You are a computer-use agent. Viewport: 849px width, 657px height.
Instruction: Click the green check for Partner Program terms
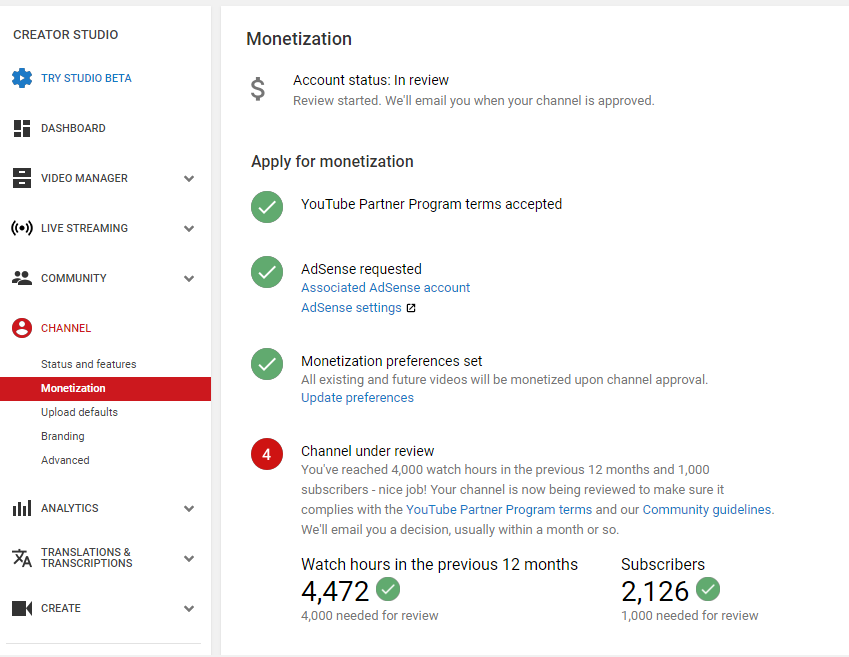tap(267, 207)
